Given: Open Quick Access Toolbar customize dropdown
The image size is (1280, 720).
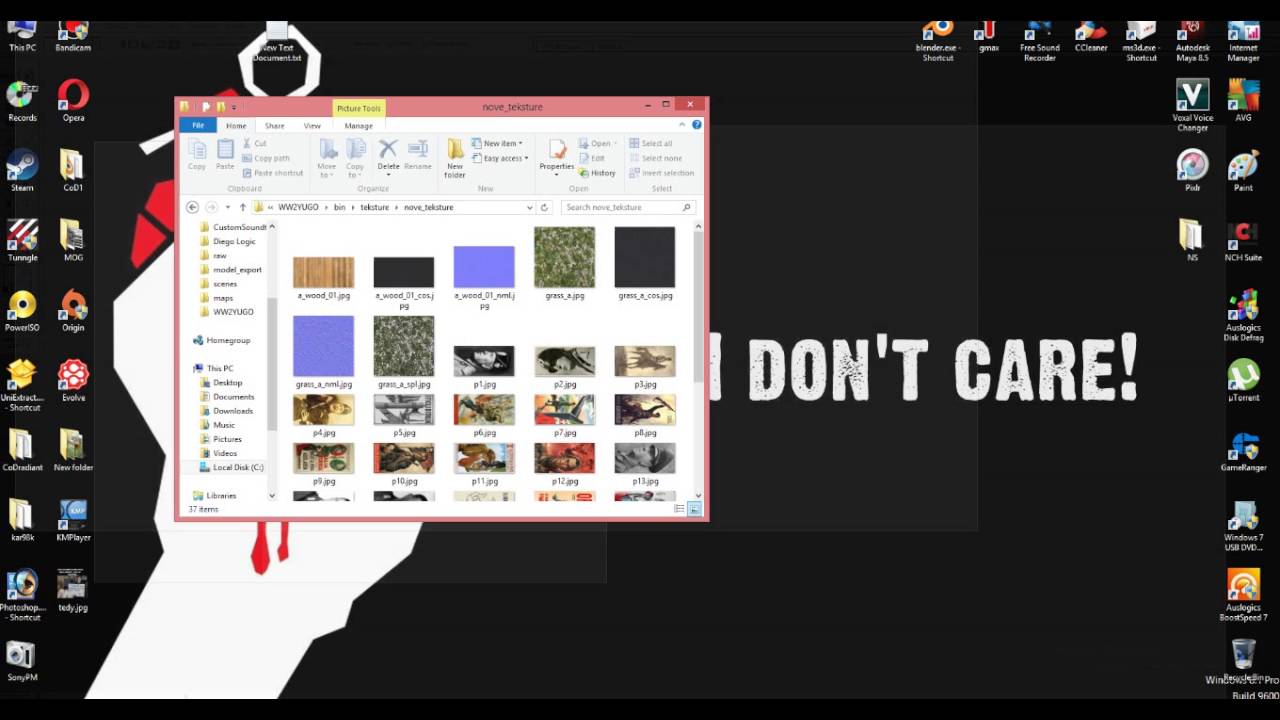Looking at the screenshot, I should click(x=234, y=107).
